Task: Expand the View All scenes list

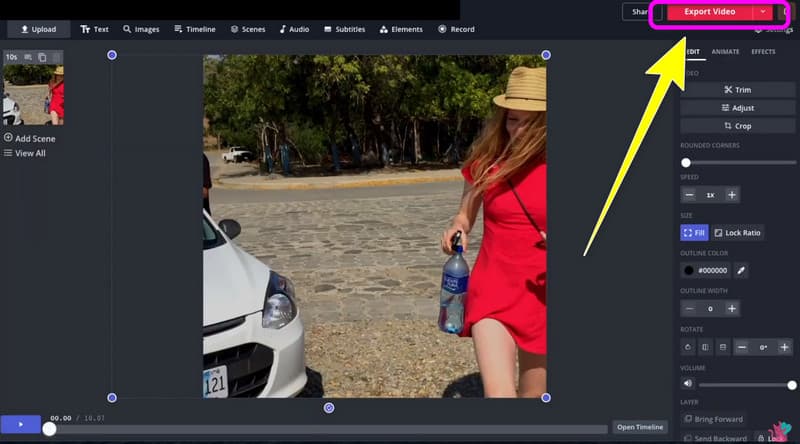Action: click(25, 153)
